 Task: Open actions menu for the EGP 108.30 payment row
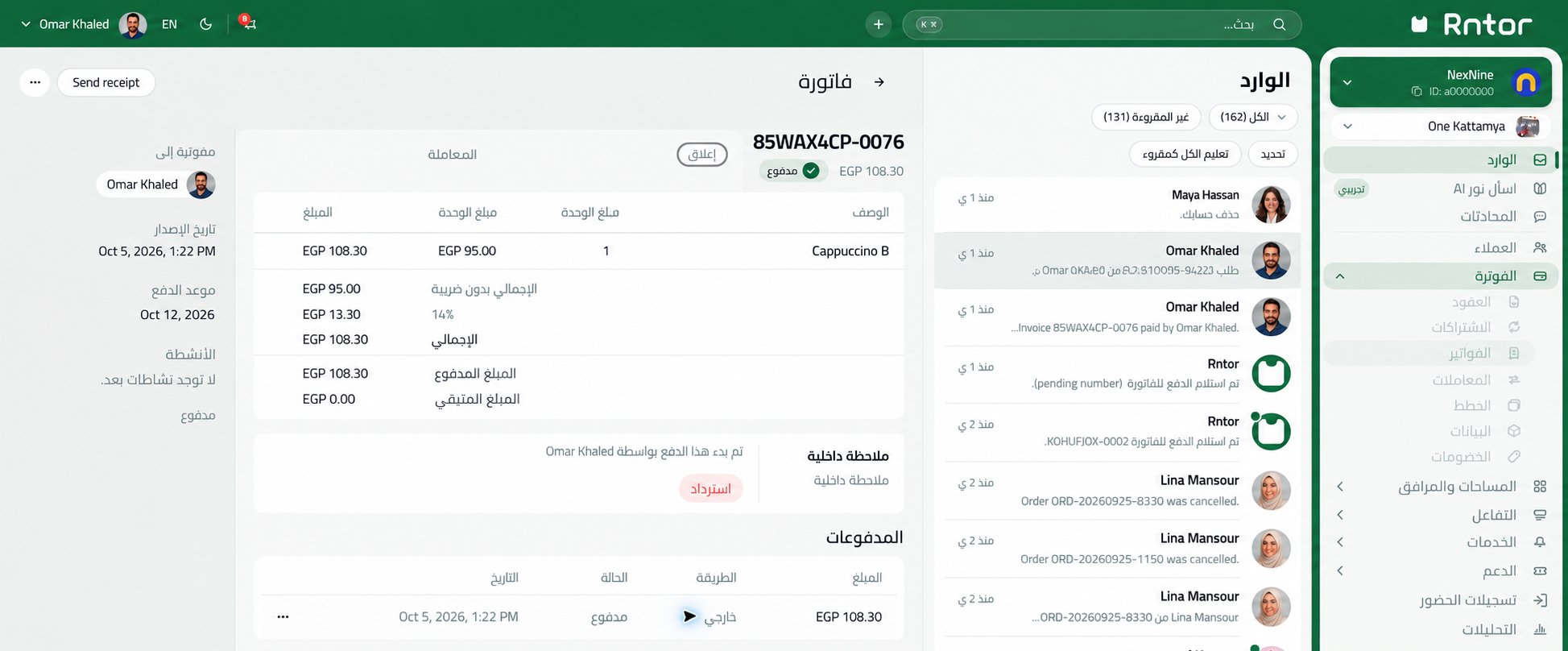(283, 617)
